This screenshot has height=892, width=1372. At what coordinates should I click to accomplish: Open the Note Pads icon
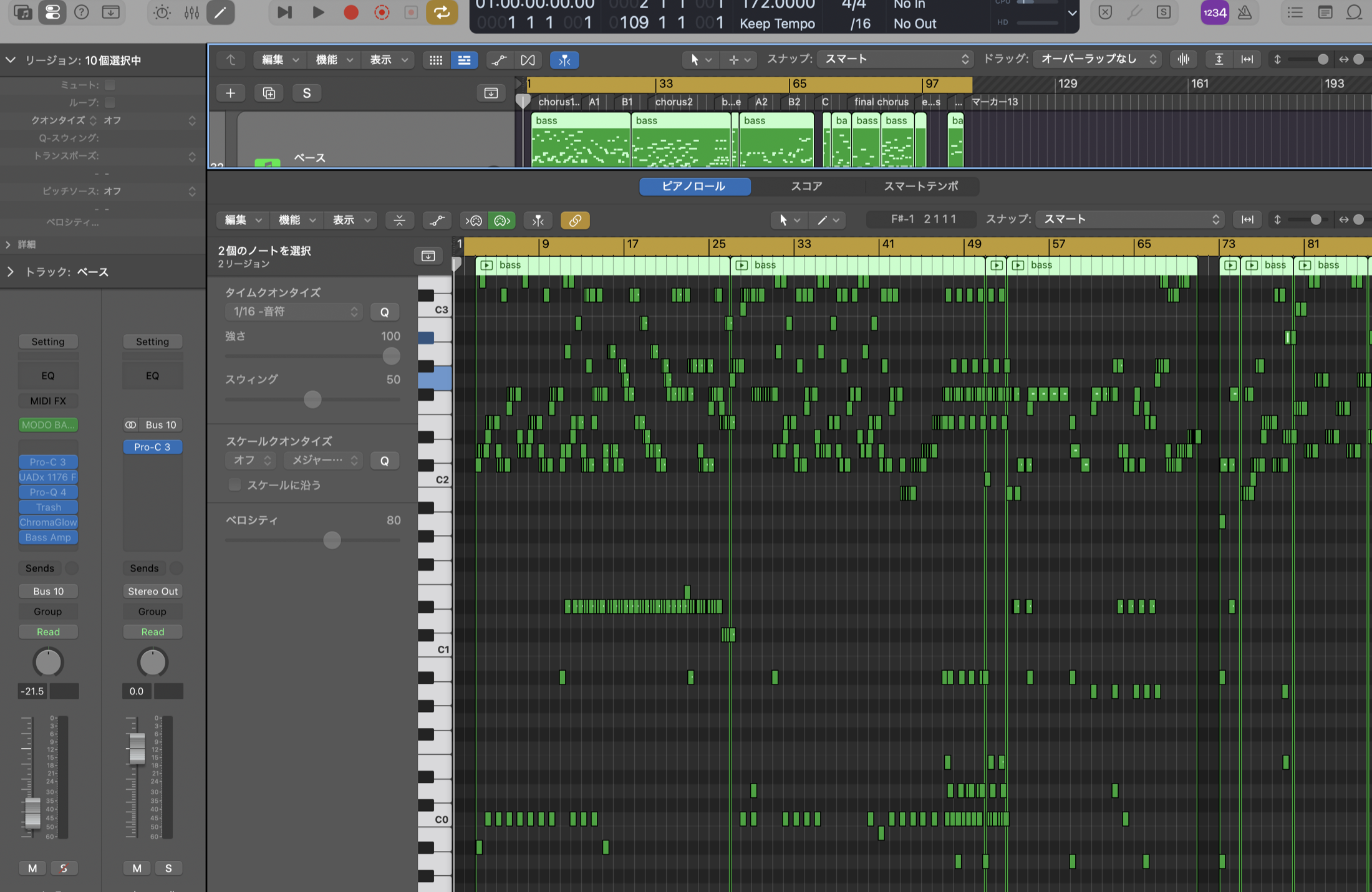(x=1325, y=12)
